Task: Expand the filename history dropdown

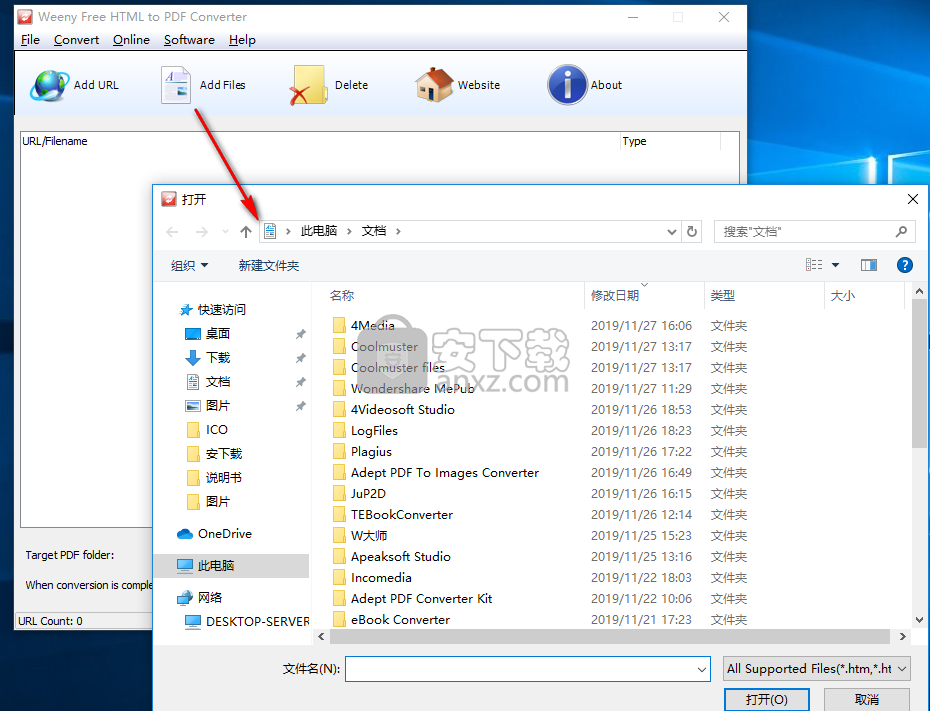Action: (x=702, y=669)
